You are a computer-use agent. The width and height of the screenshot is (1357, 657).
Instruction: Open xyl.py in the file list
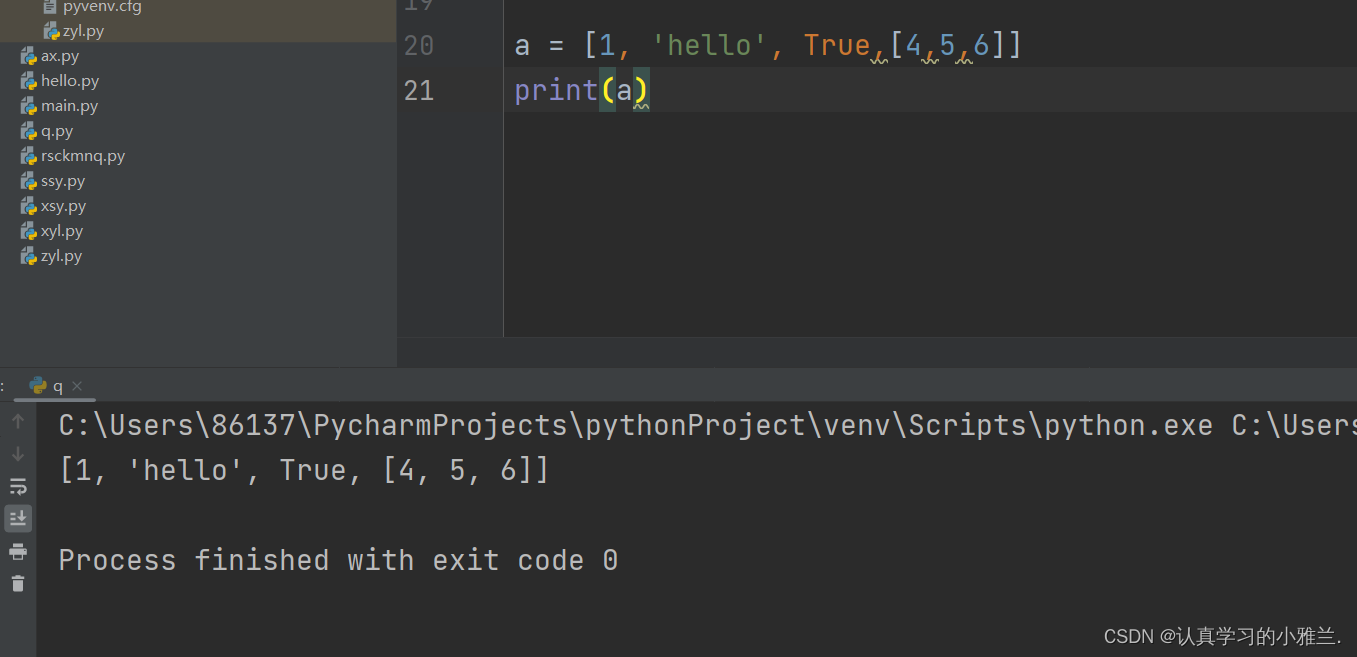coord(61,231)
